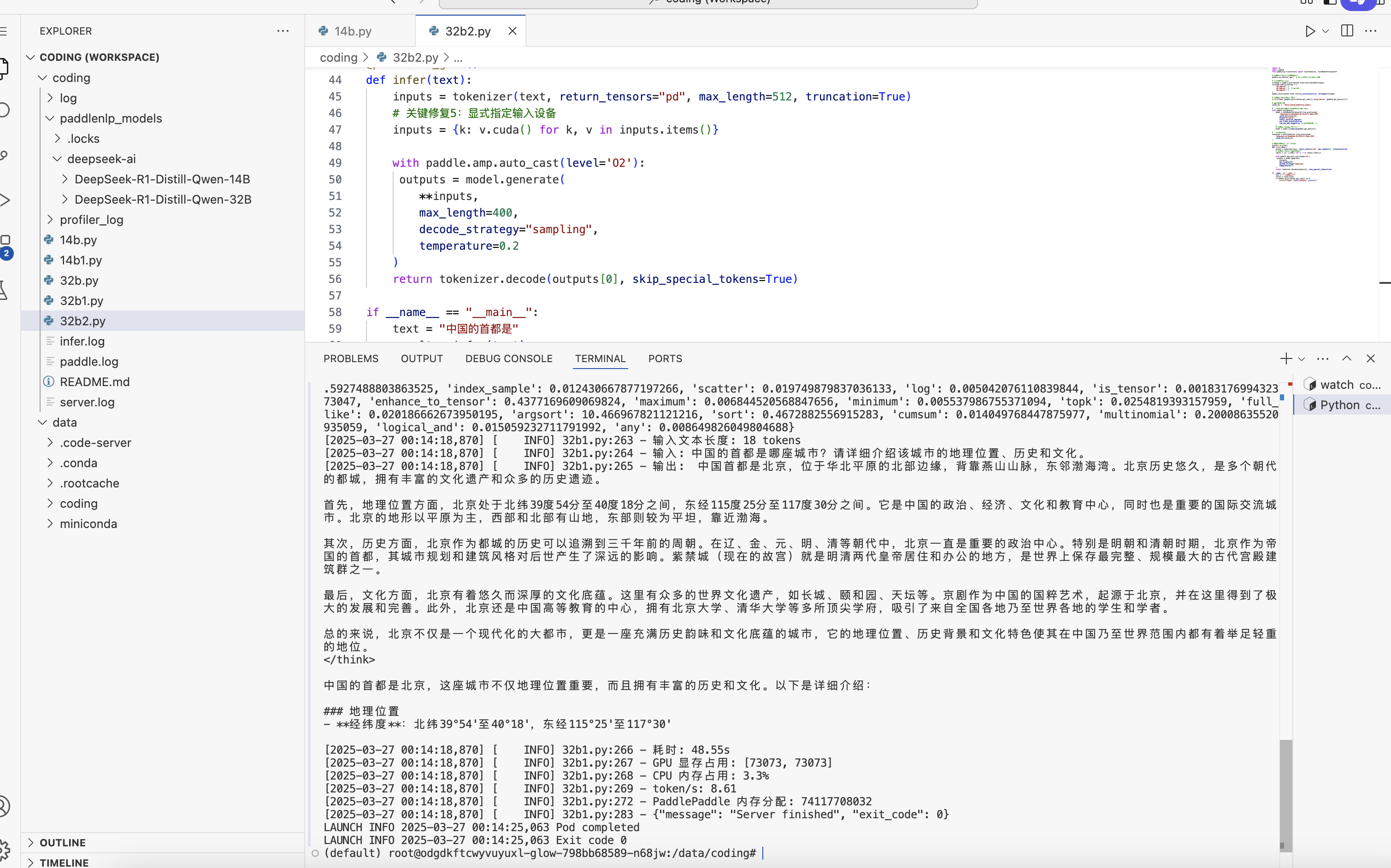Open editor more actions ellipsis menu
The height and width of the screenshot is (868, 1391).
(1371, 31)
